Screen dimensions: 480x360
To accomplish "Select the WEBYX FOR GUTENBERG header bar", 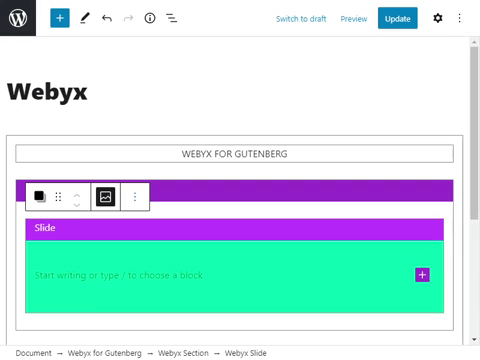I will 234,154.
